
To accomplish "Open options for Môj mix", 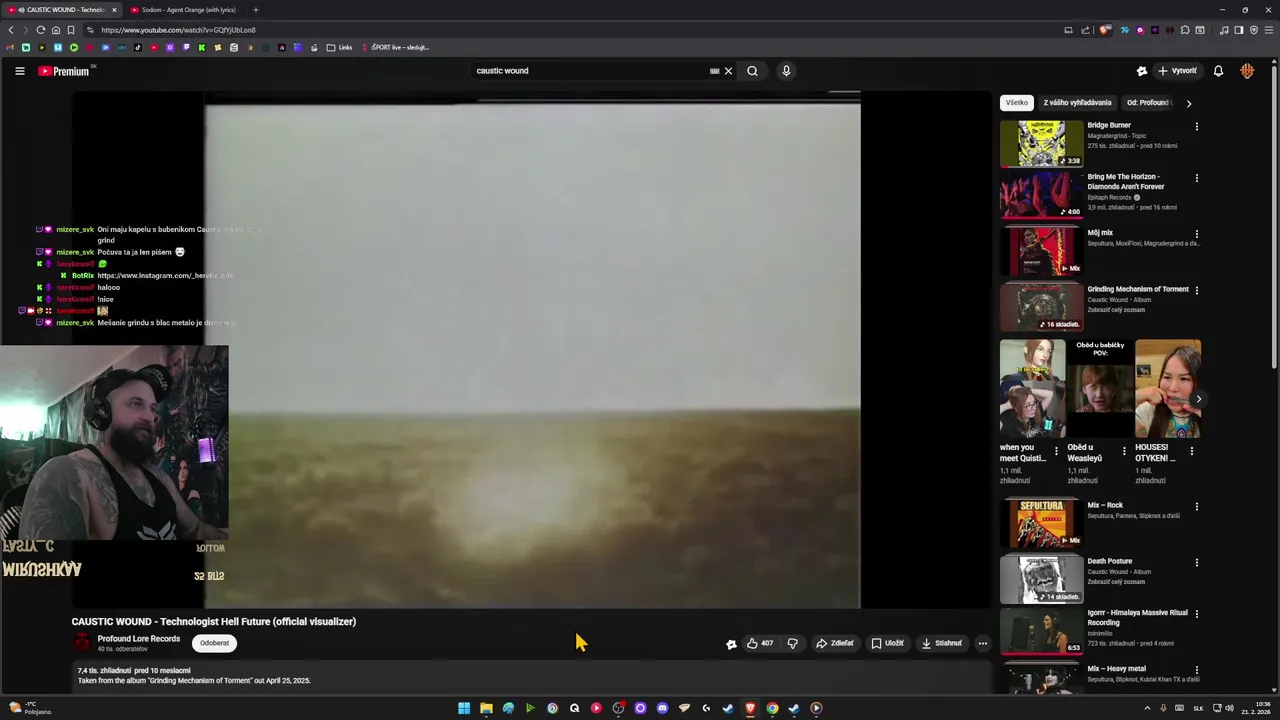I will [1196, 235].
